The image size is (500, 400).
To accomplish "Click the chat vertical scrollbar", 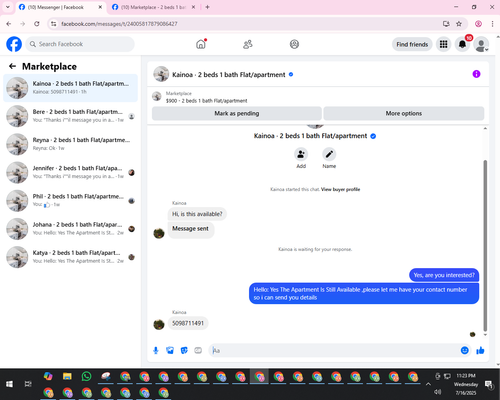I will (485, 245).
